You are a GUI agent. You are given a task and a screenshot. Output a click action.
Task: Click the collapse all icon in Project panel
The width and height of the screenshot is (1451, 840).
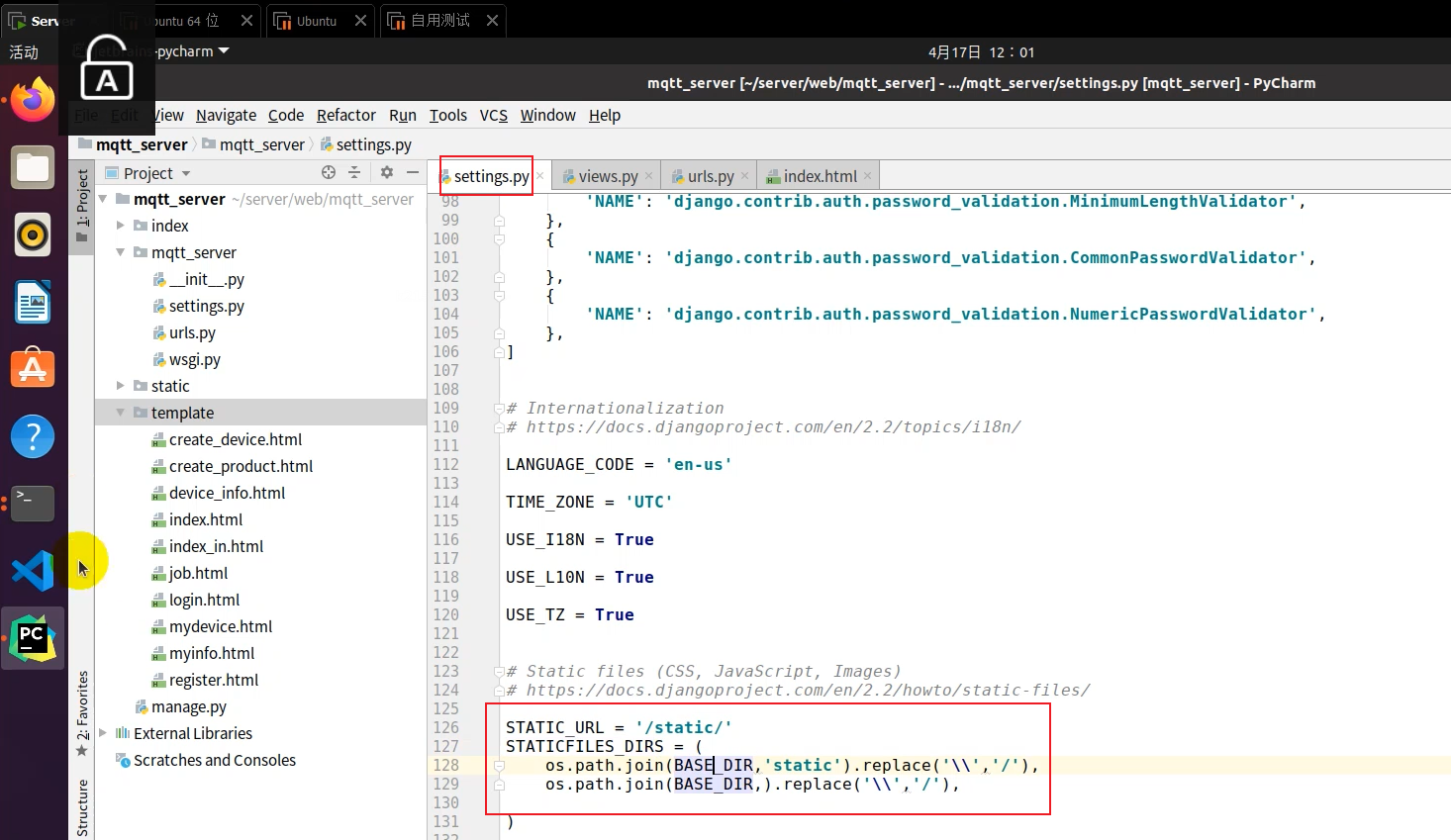(x=354, y=172)
